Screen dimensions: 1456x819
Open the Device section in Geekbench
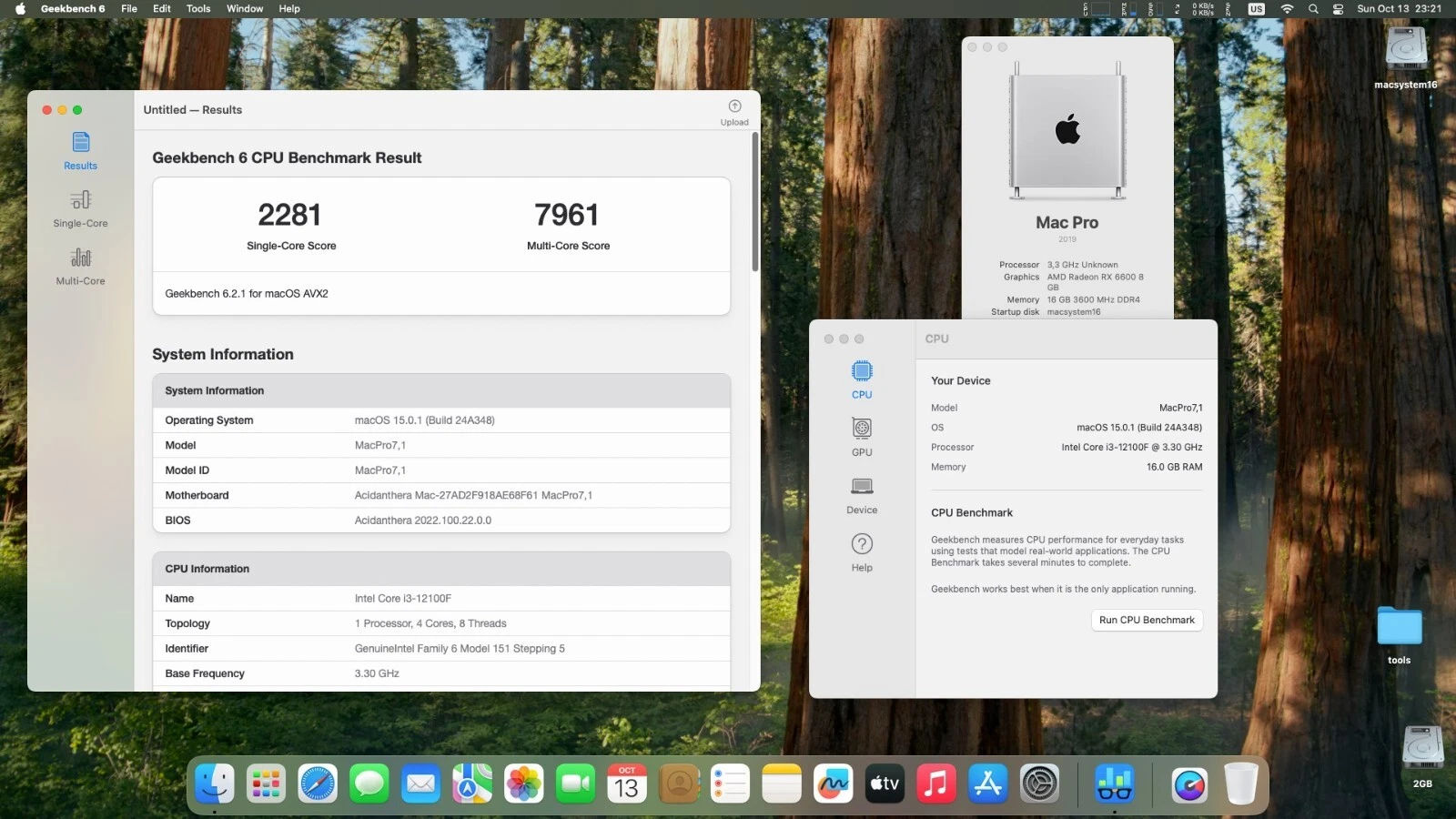click(862, 495)
